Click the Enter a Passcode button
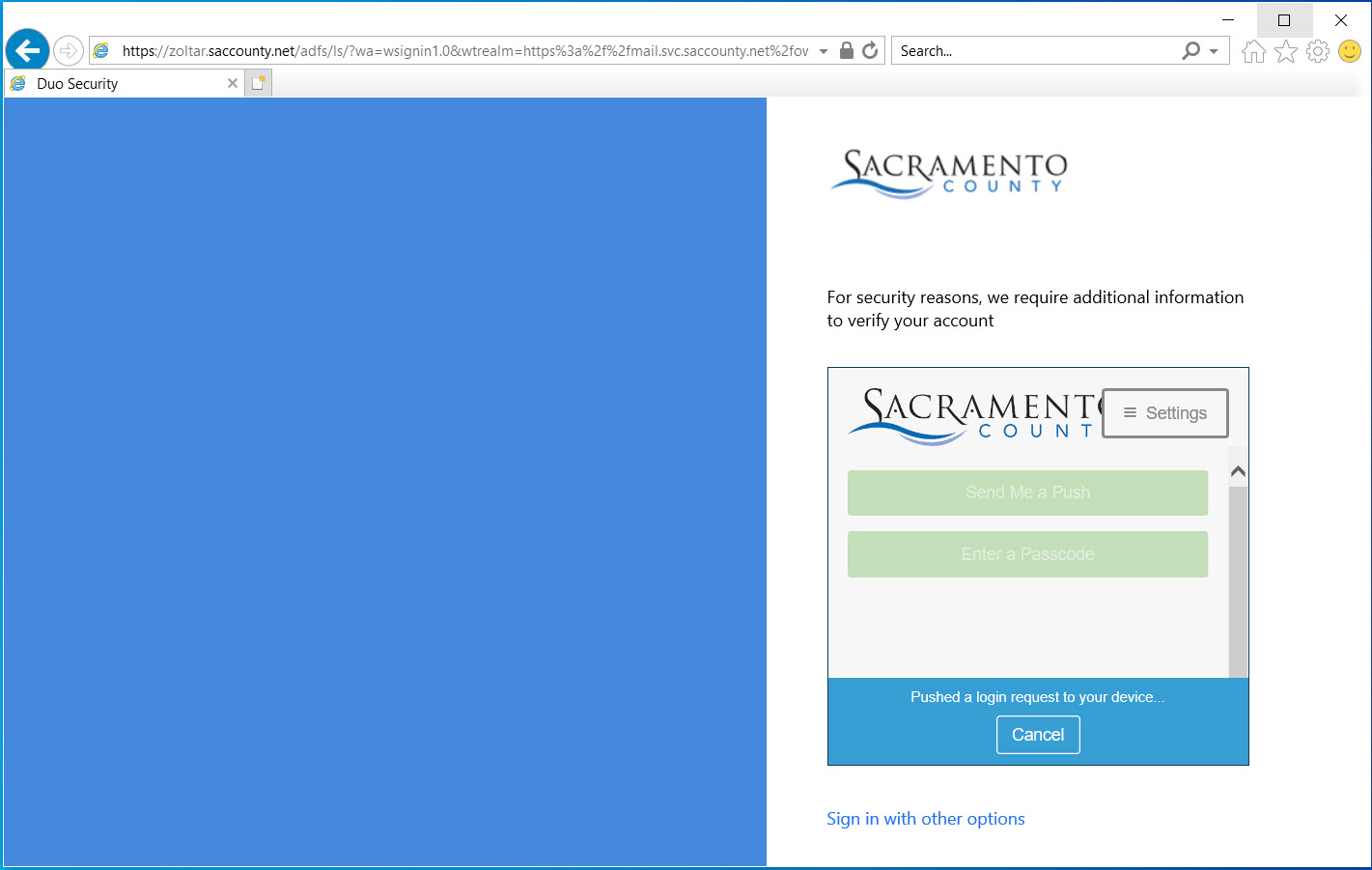The height and width of the screenshot is (870, 1372). 1027,554
